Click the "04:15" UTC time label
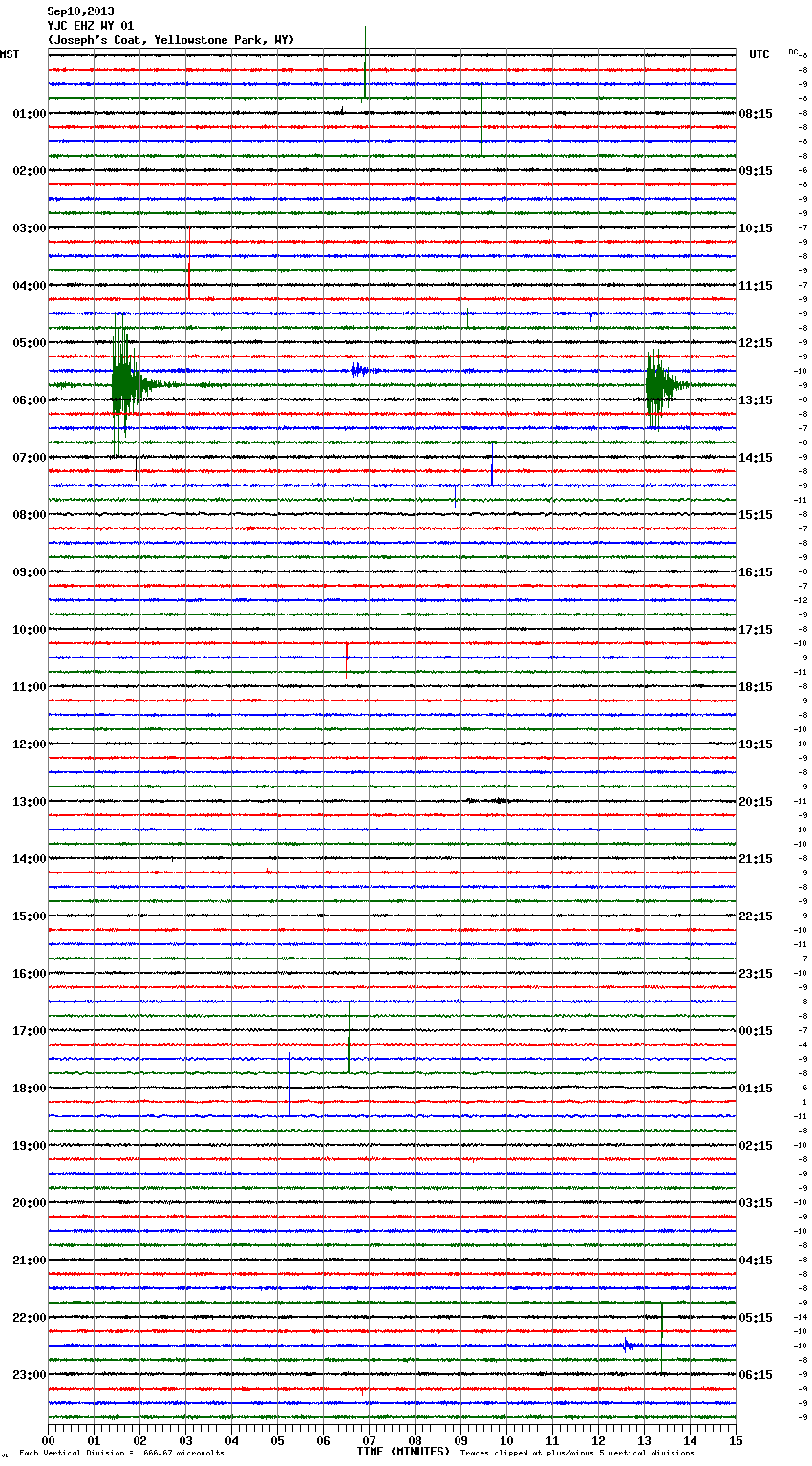Image resolution: width=812 pixels, height=1466 pixels. 756,1261
